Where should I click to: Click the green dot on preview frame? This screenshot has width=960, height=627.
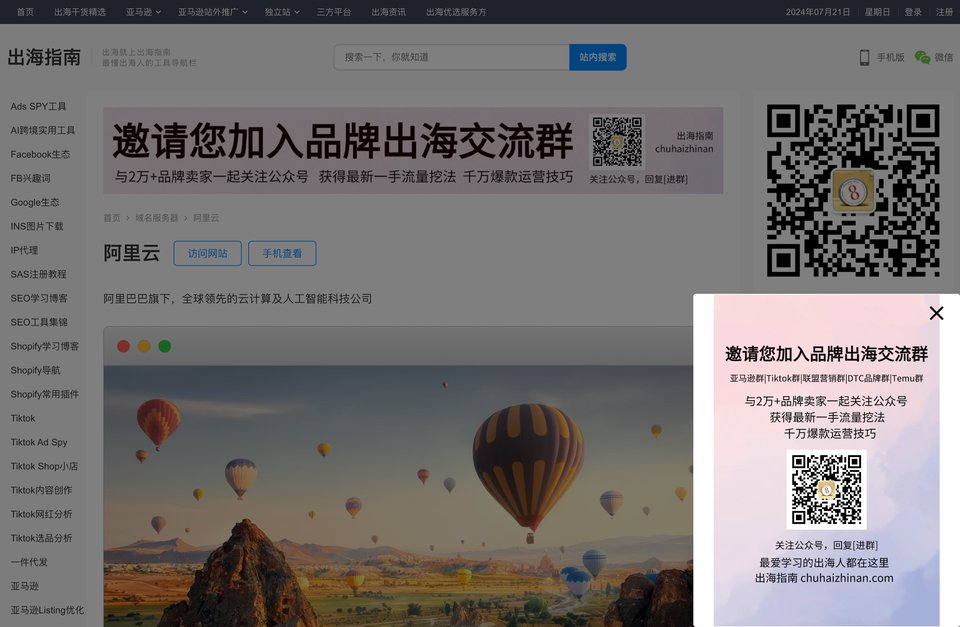click(165, 347)
